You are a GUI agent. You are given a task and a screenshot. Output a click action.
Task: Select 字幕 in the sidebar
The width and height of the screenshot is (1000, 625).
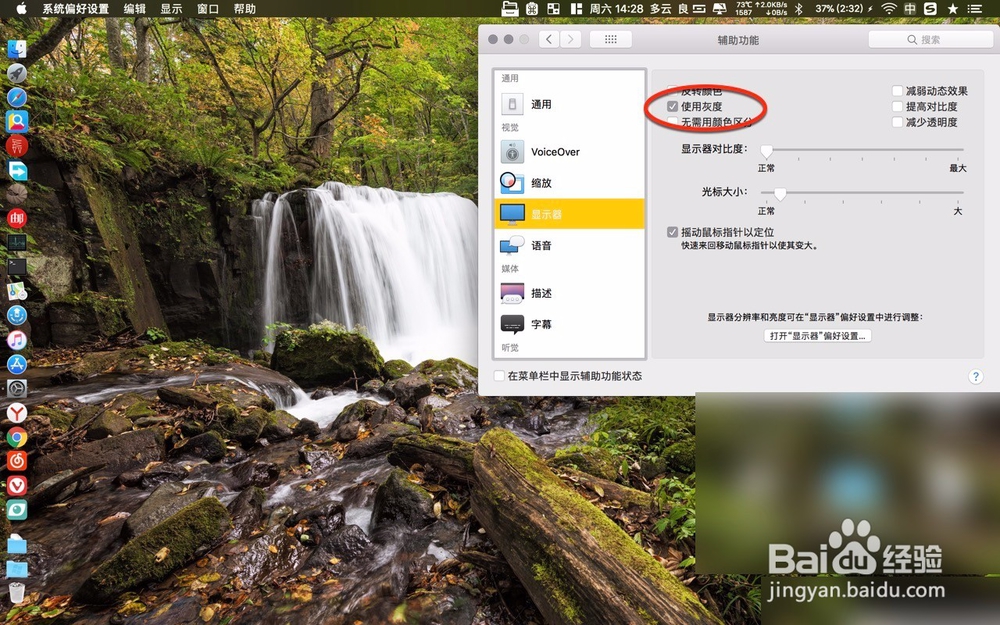[570, 324]
